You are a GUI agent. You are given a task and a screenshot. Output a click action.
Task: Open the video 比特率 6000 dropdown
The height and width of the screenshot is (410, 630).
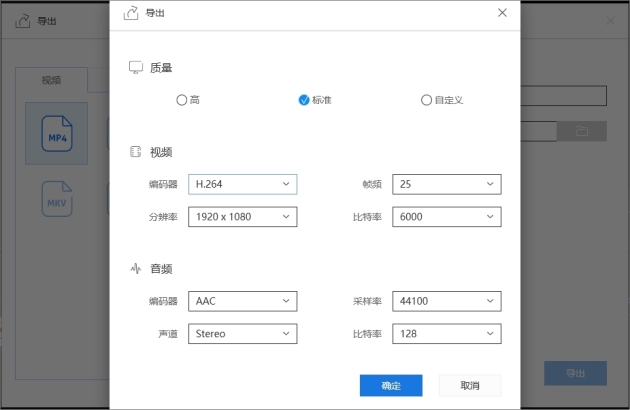click(x=447, y=217)
